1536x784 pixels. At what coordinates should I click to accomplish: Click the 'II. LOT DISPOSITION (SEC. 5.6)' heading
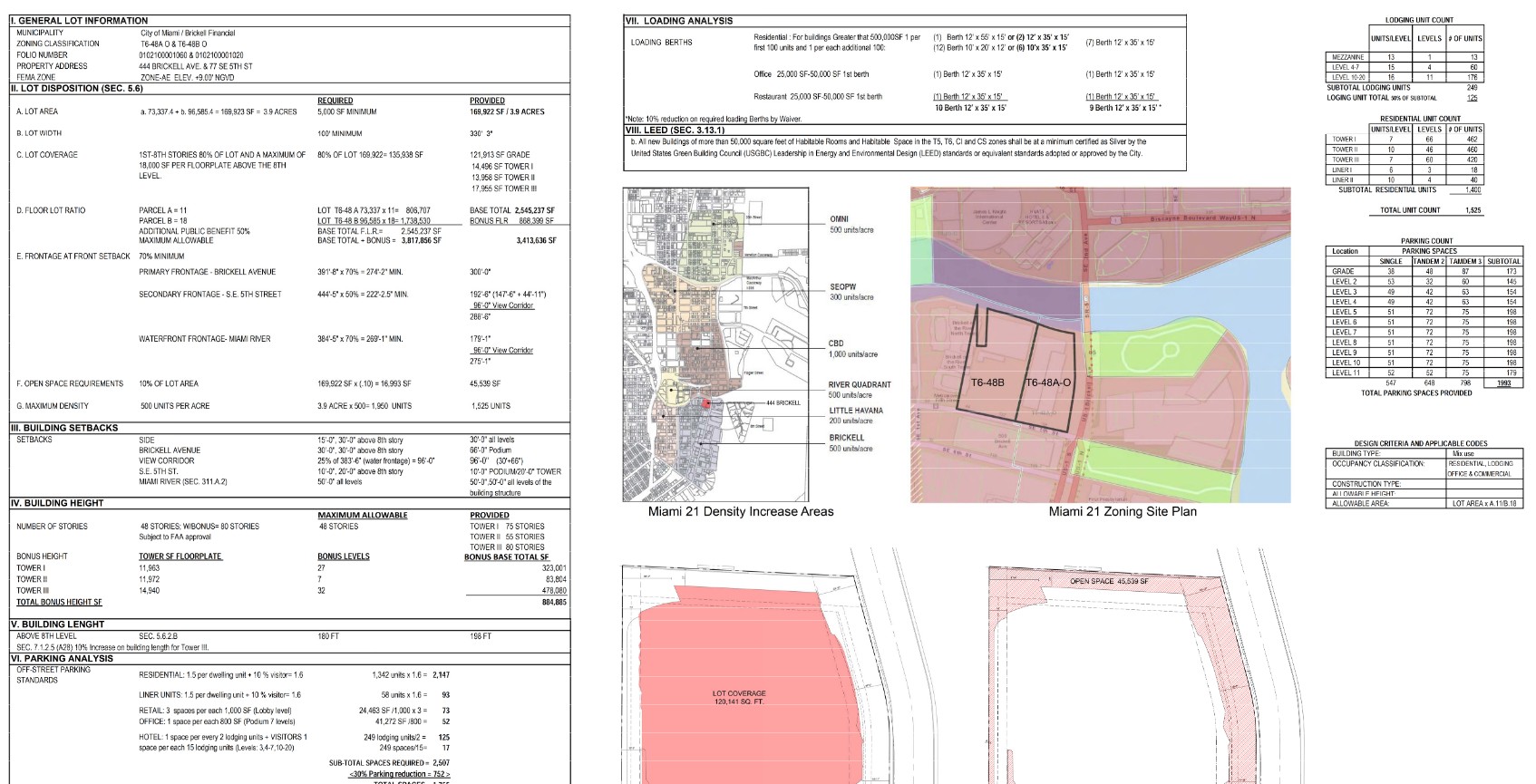coord(77,89)
